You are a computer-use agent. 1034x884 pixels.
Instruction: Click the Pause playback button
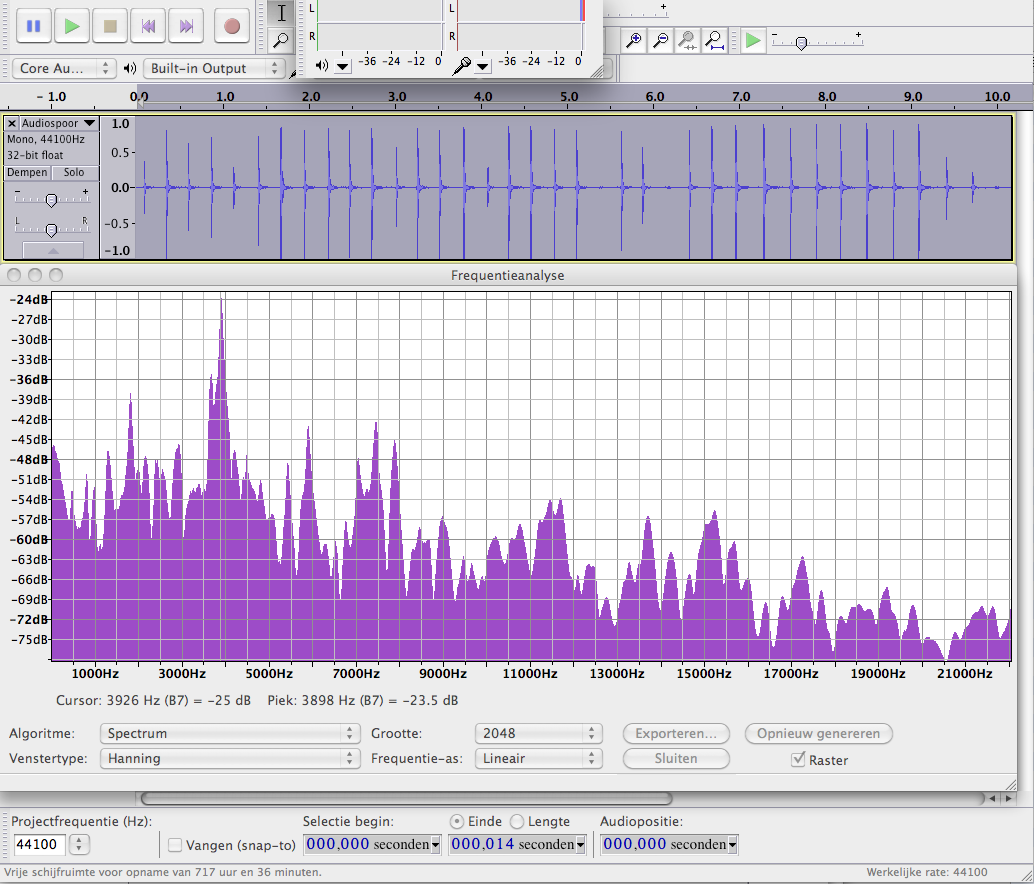point(34,26)
